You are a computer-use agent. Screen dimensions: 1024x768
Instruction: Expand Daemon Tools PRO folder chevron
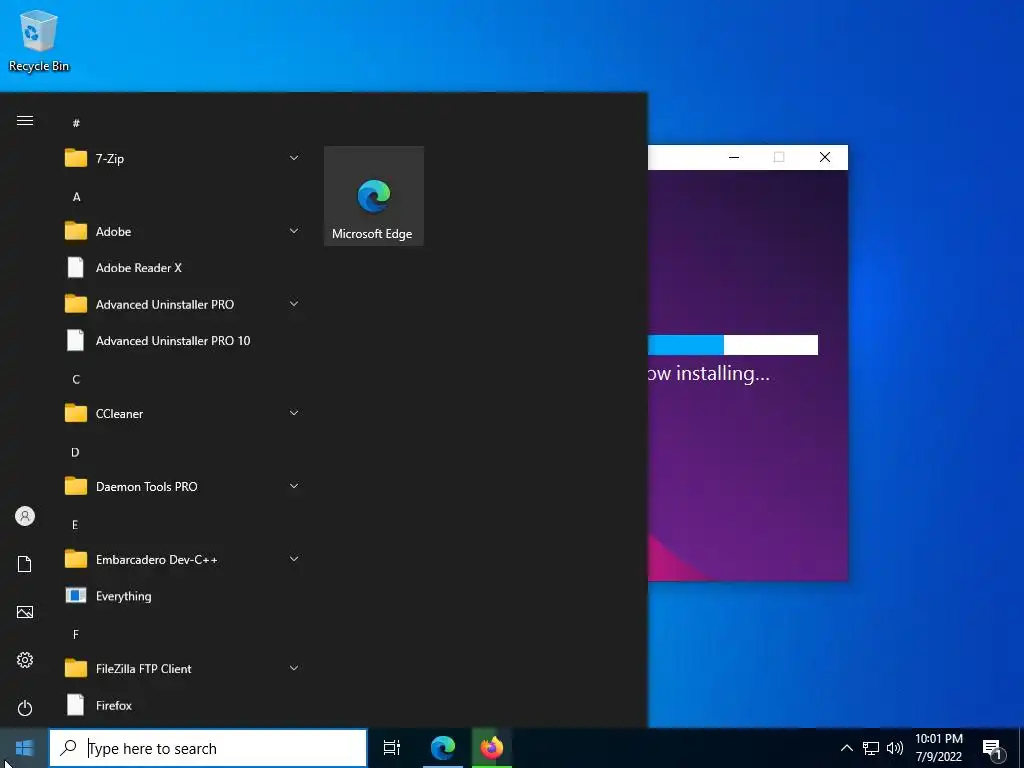click(294, 487)
